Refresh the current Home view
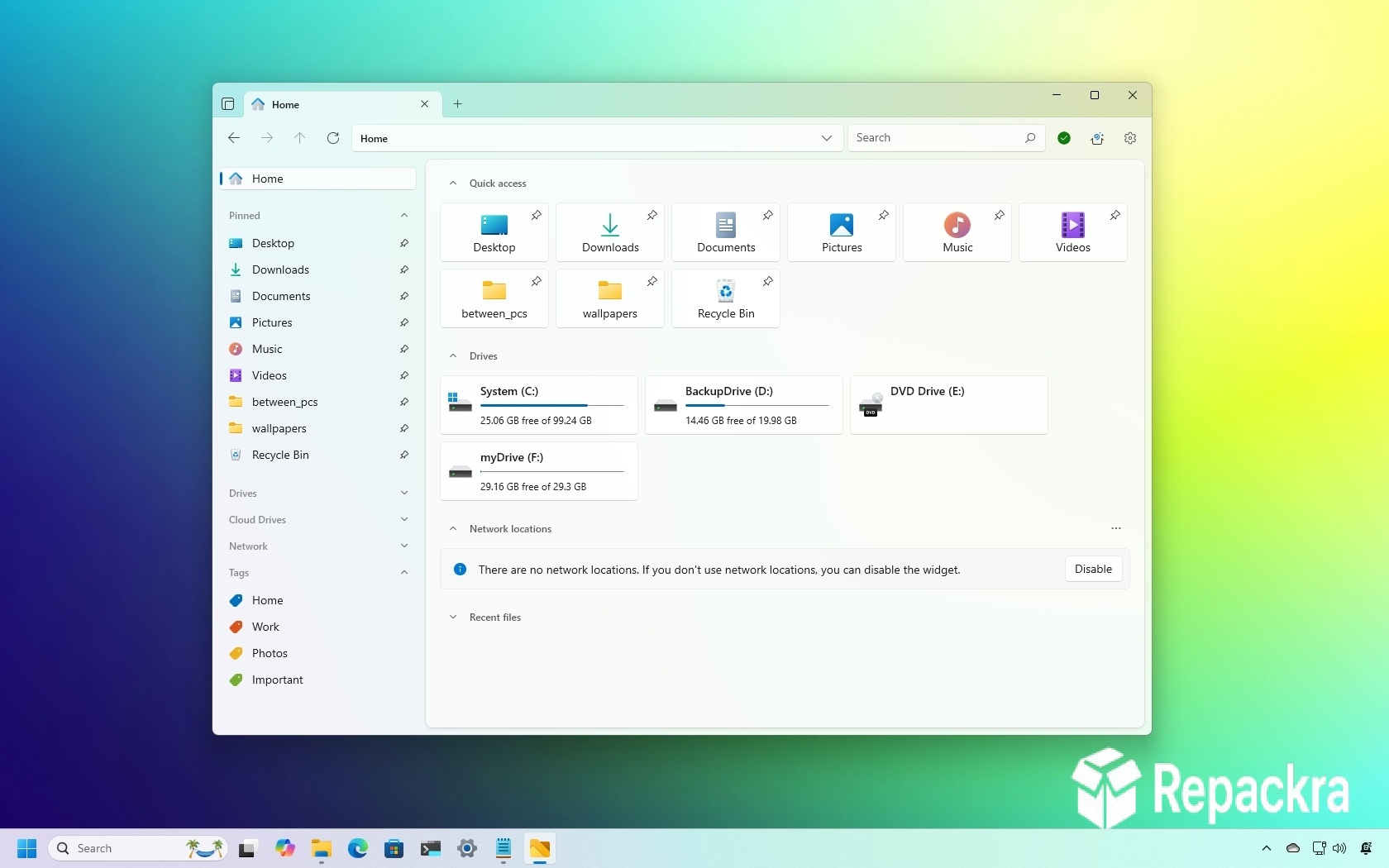Screen dimensions: 1389x868 333,138
